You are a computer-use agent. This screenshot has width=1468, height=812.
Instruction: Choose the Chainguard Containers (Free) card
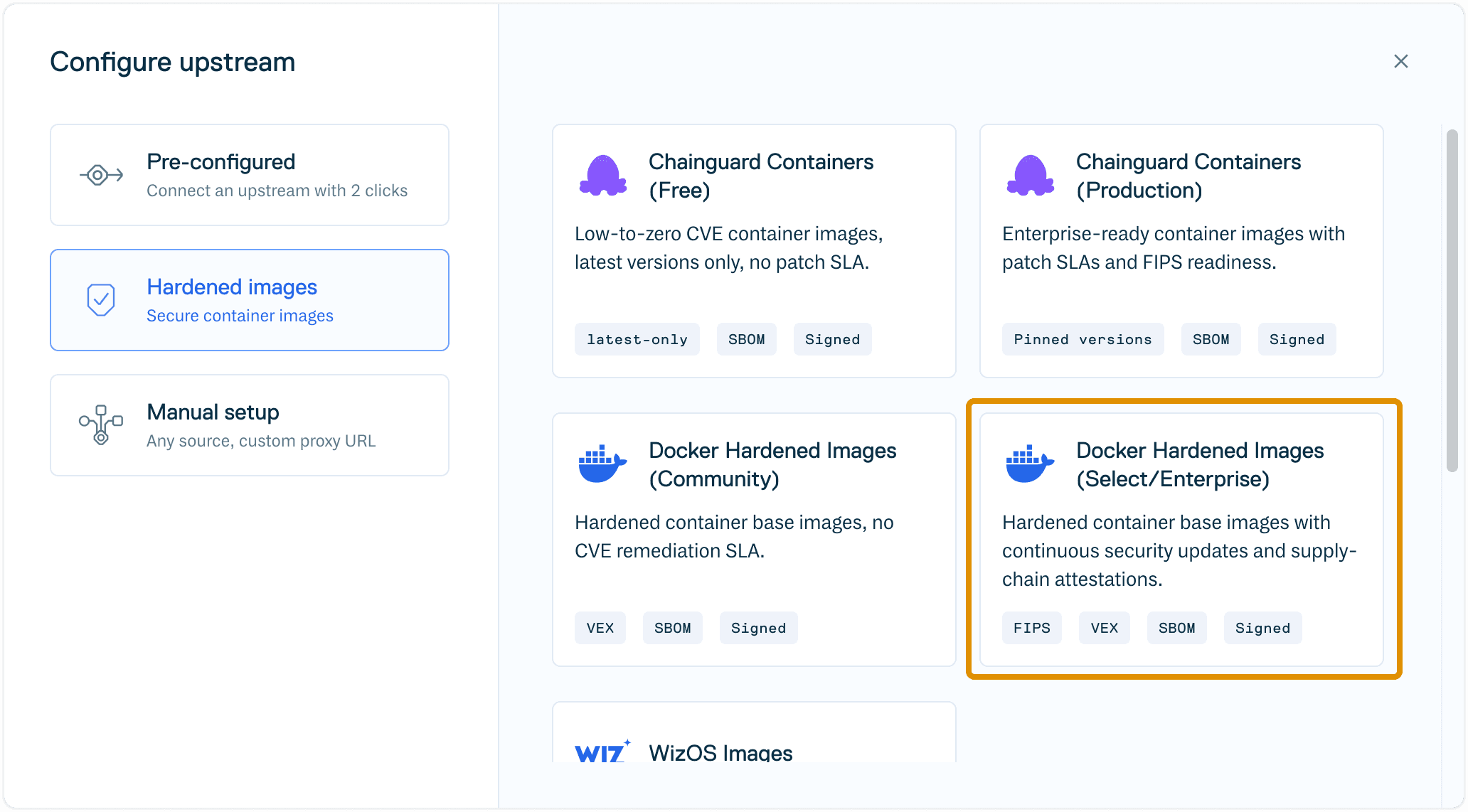tap(754, 251)
